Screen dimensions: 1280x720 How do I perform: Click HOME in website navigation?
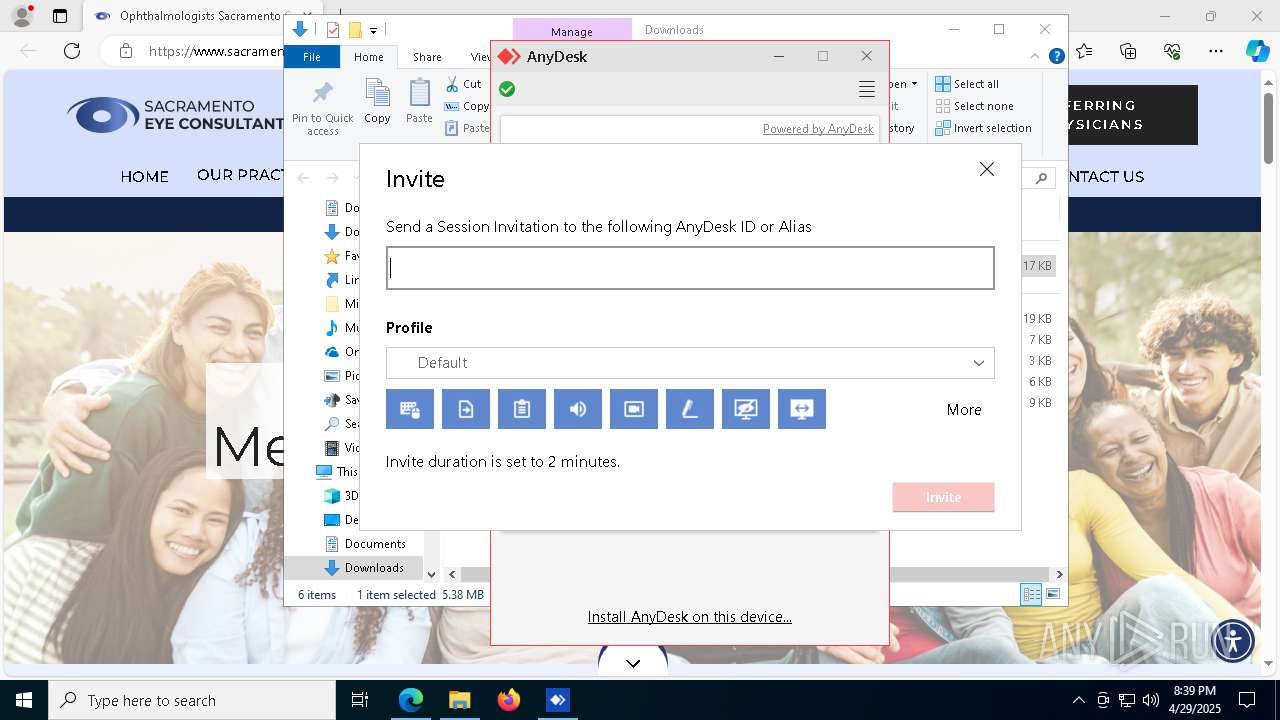(x=145, y=177)
